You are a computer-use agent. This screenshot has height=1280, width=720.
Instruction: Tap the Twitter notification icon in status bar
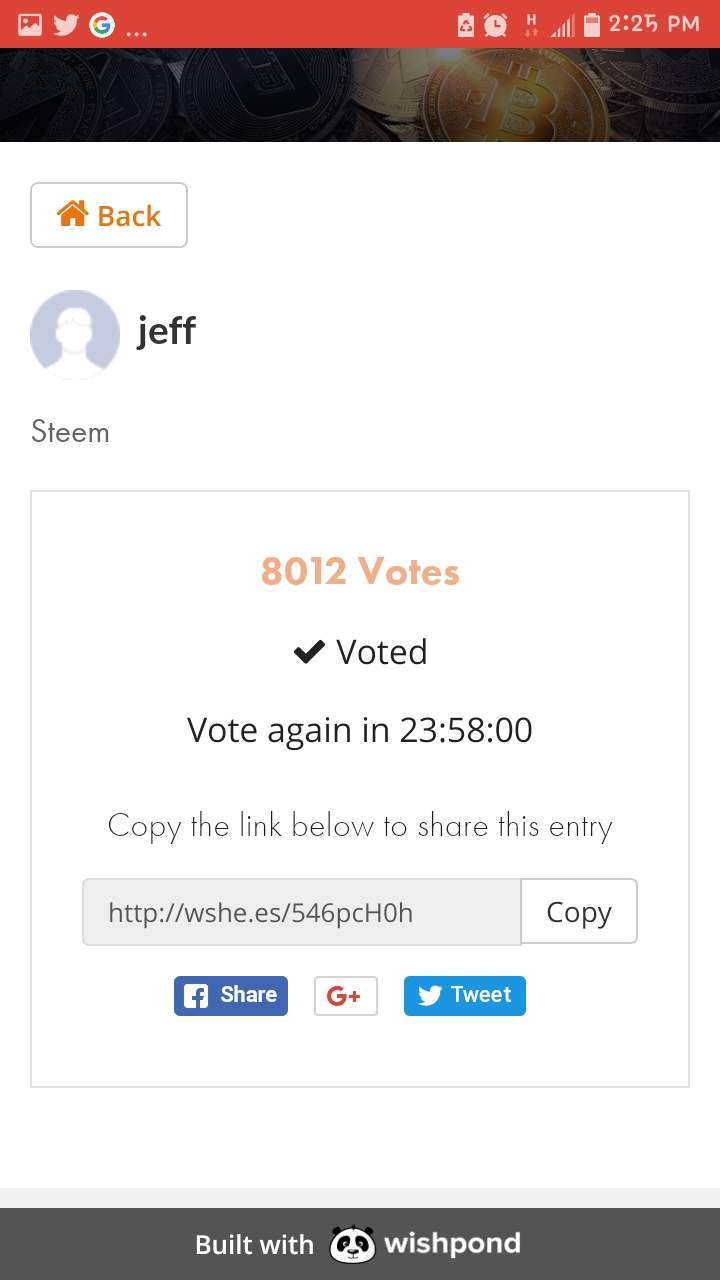click(66, 24)
